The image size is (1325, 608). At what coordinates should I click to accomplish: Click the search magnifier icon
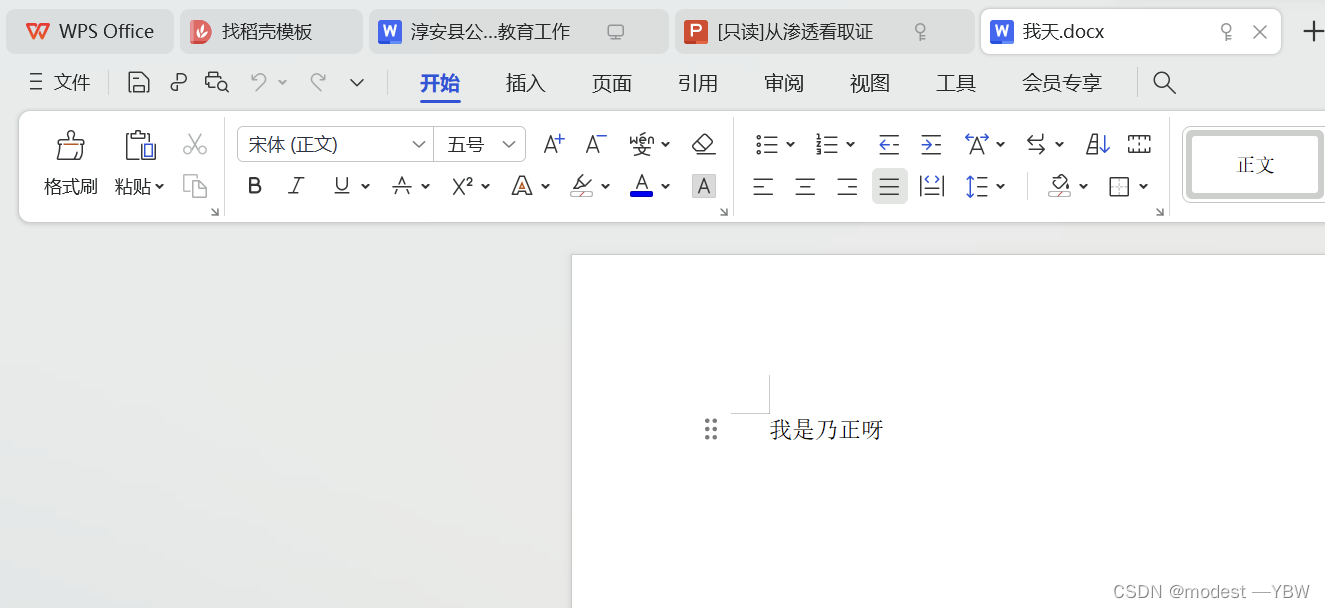[1164, 82]
